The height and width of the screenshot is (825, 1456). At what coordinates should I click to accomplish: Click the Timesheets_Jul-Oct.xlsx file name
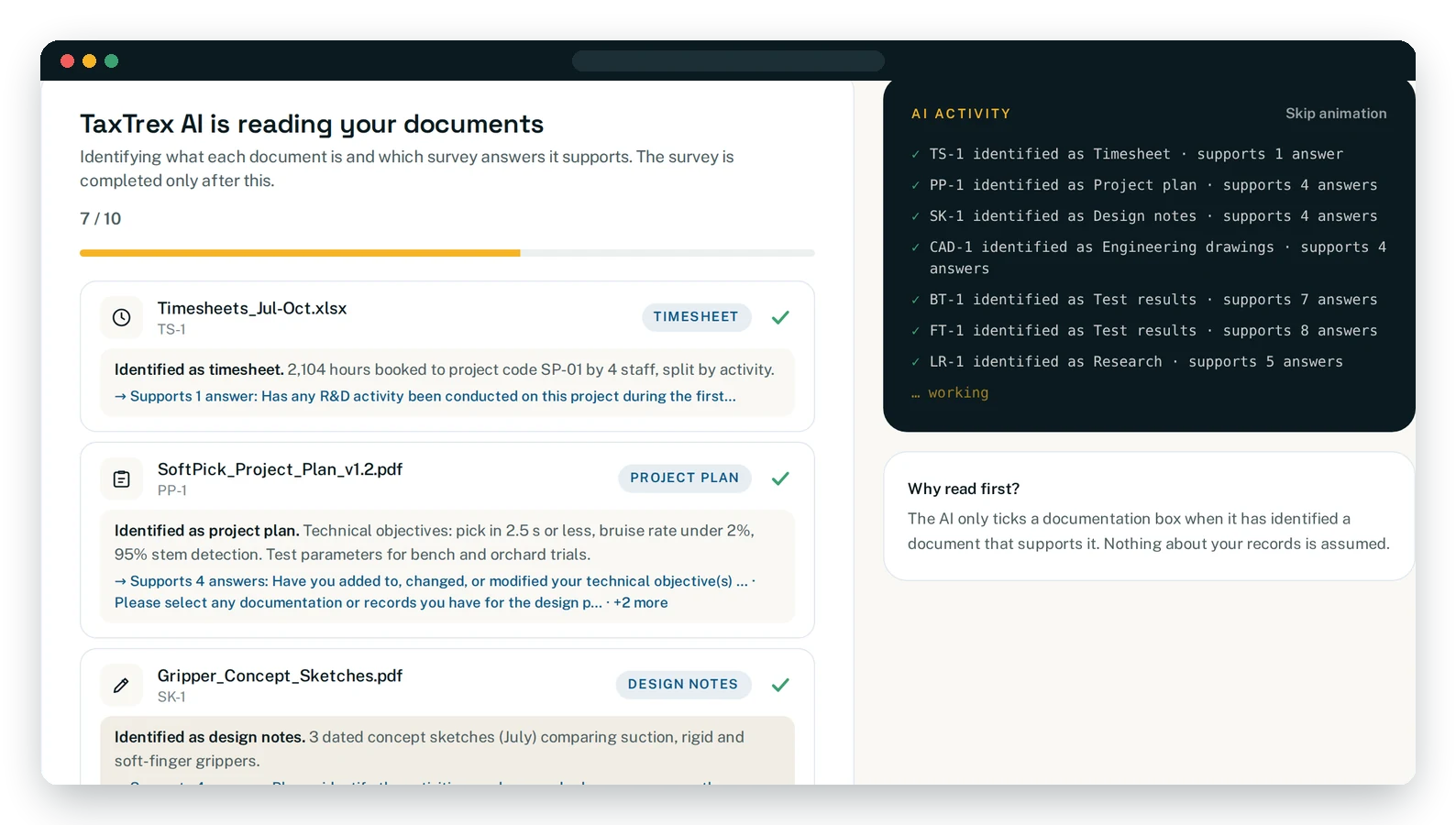tap(252, 308)
